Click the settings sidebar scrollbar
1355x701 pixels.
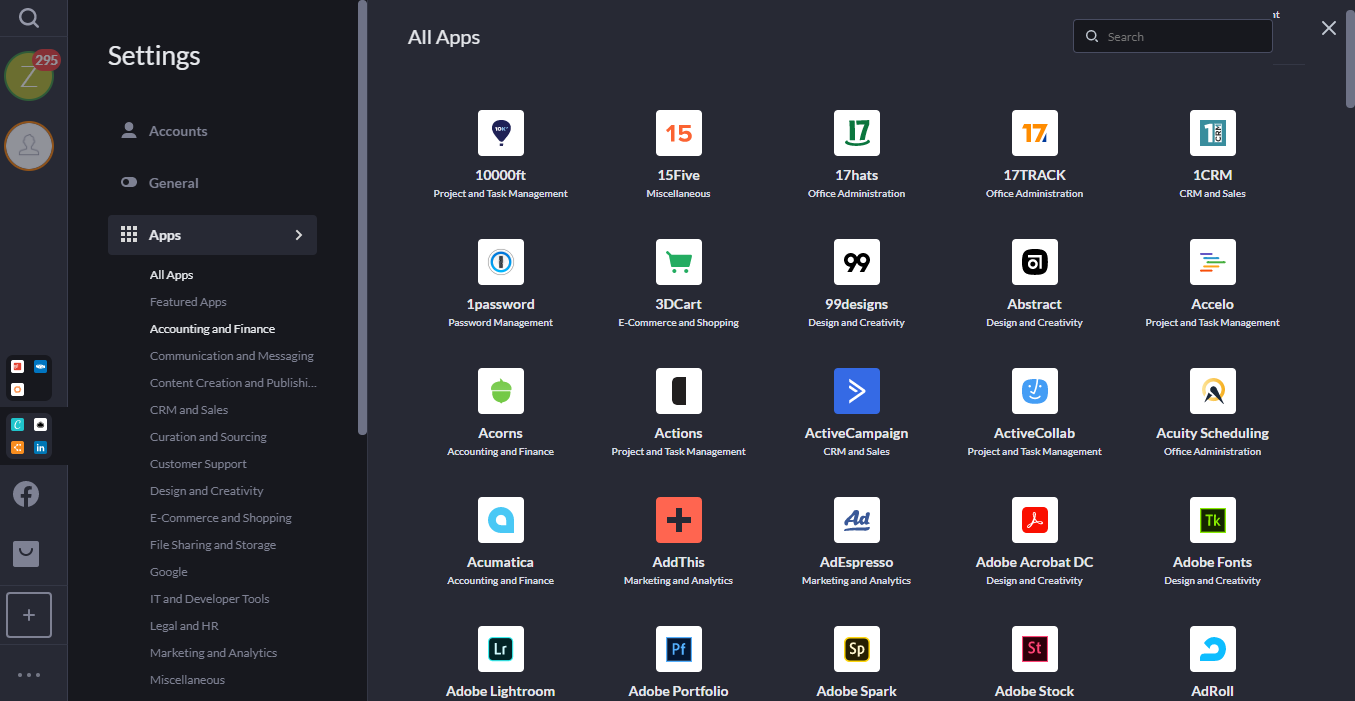pyautogui.click(x=362, y=218)
